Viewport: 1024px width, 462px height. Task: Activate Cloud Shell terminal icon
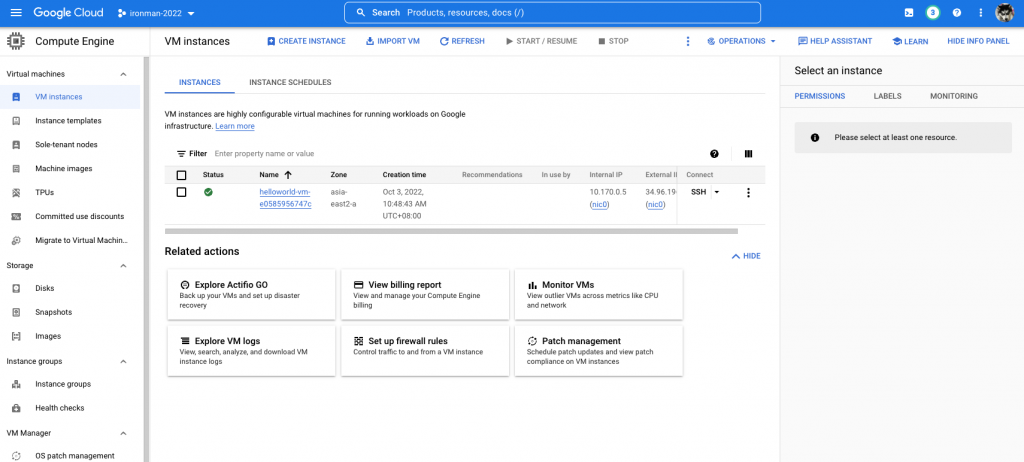pos(908,12)
